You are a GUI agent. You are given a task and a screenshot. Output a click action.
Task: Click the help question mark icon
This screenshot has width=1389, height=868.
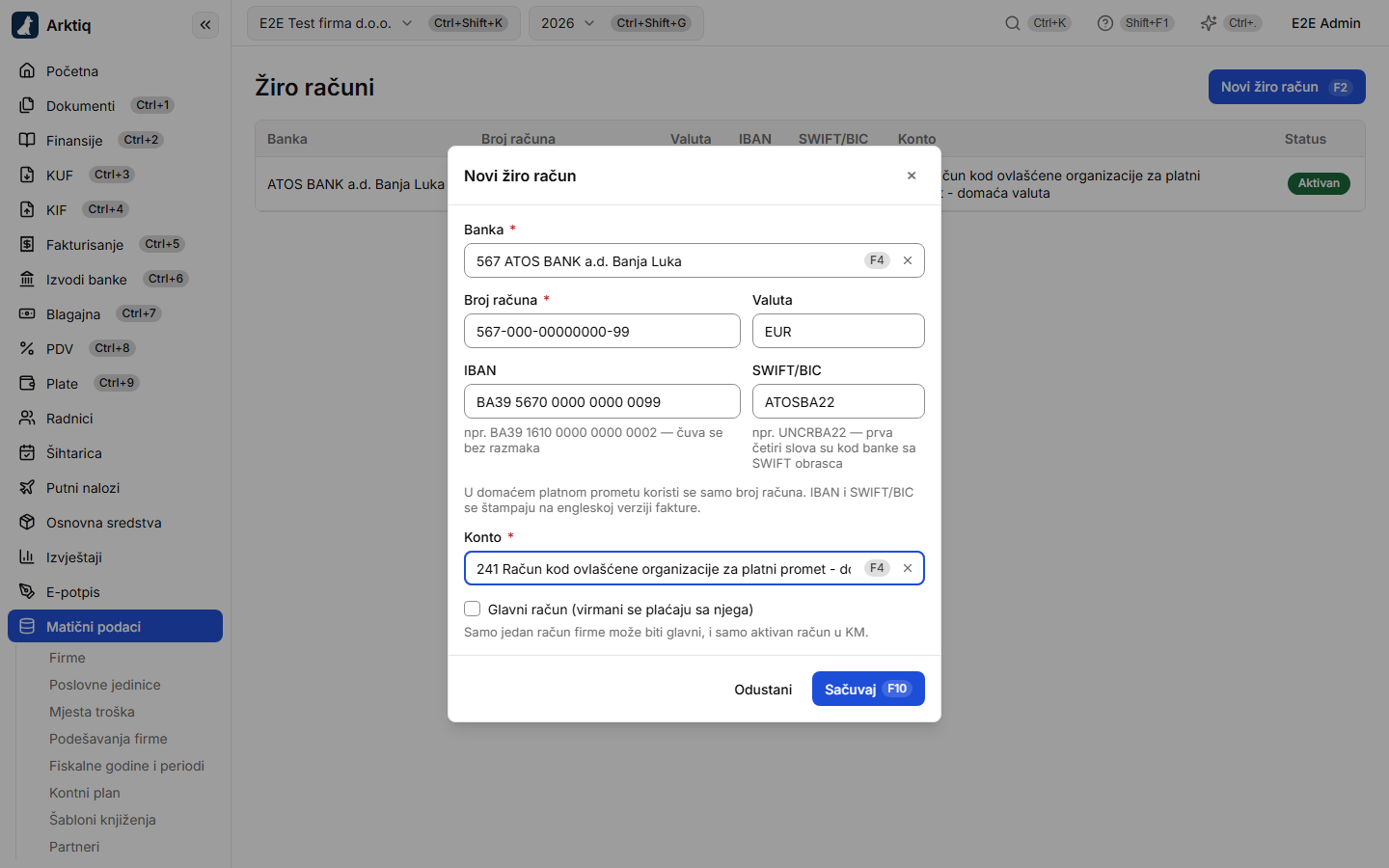pos(1105,23)
